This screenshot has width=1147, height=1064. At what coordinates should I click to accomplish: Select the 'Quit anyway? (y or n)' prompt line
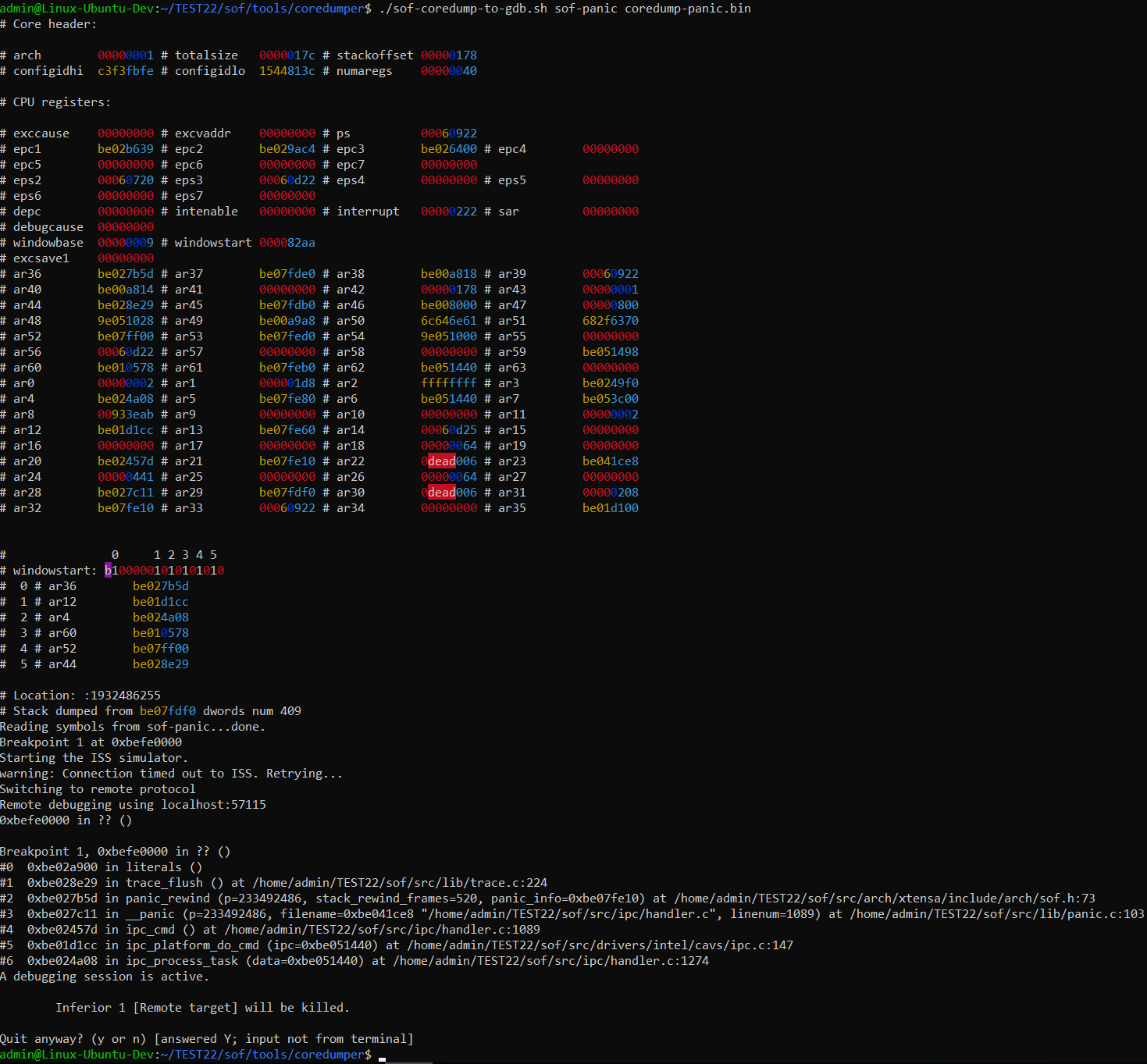[207, 1039]
